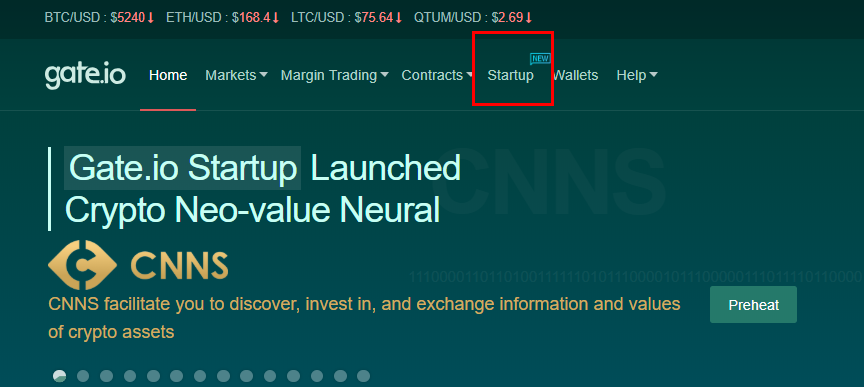This screenshot has height=387, width=864.
Task: Open the Startup menu item
Action: point(510,75)
